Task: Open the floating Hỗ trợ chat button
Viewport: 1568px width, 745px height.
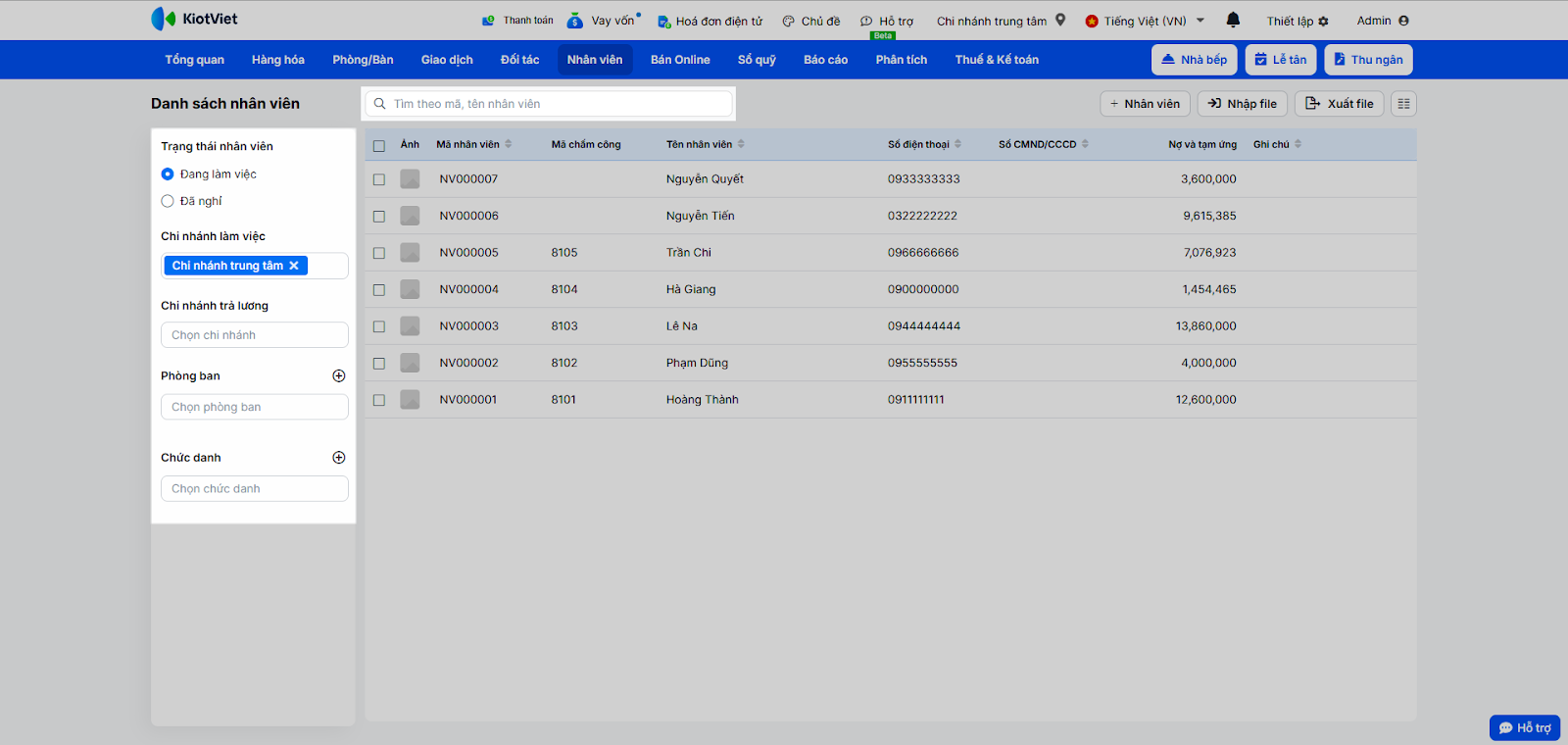Action: click(1525, 727)
